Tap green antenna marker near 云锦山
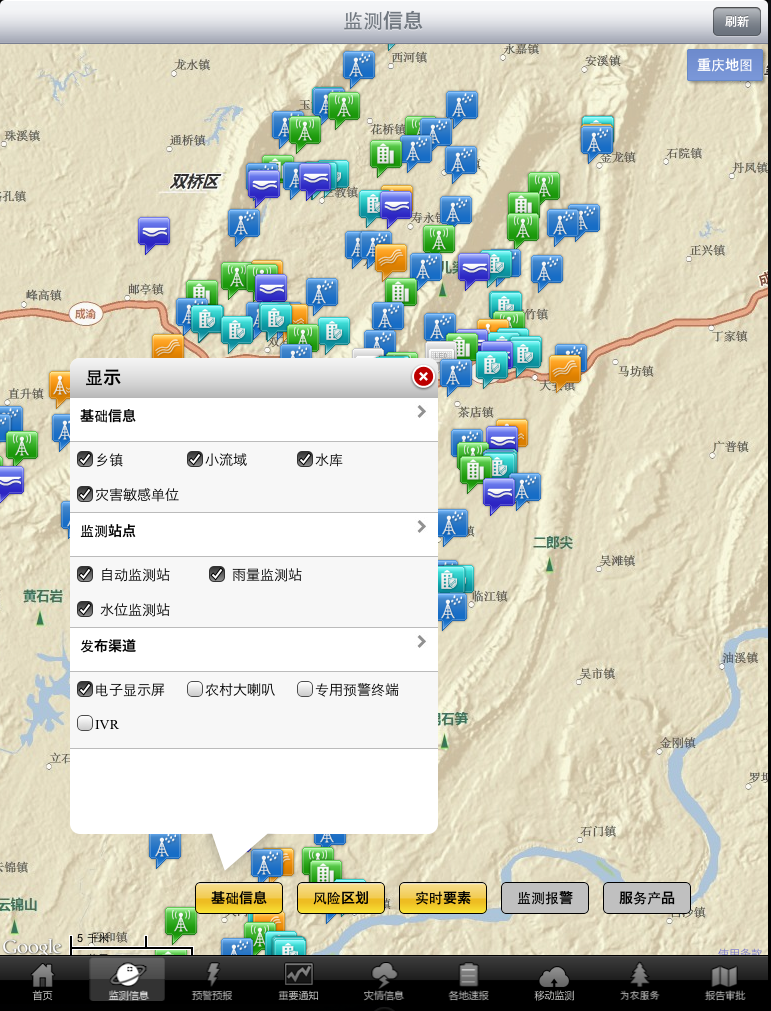This screenshot has height=1011, width=771. pos(181,923)
